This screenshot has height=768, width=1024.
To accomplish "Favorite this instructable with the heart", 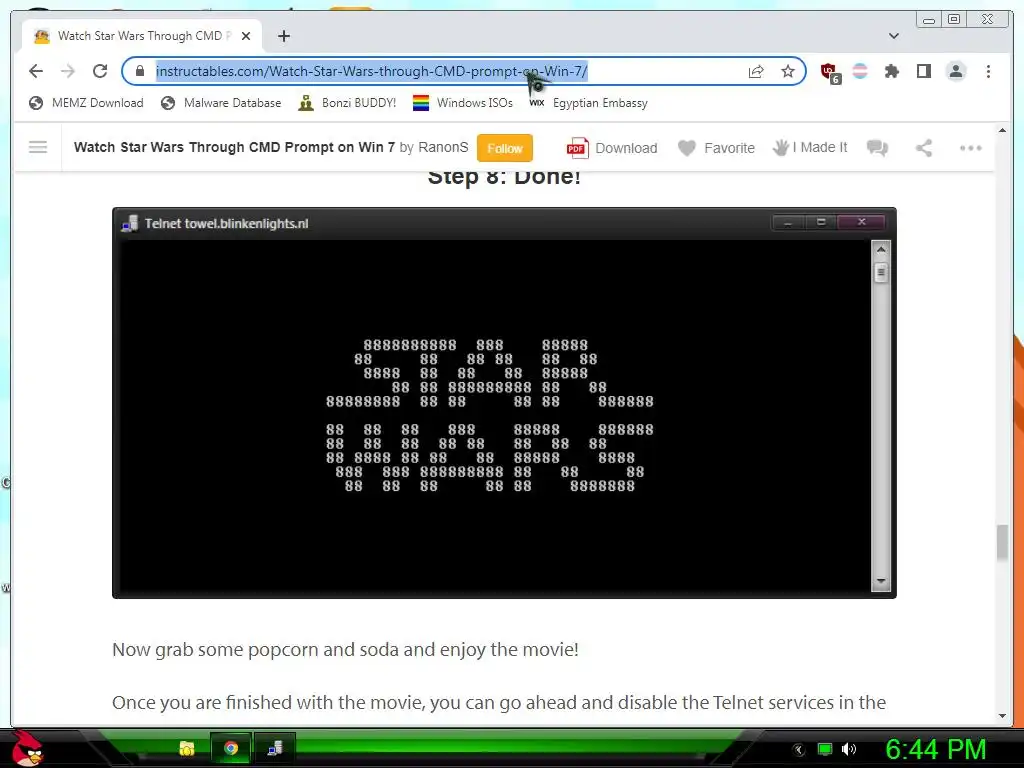I will click(x=716, y=148).
